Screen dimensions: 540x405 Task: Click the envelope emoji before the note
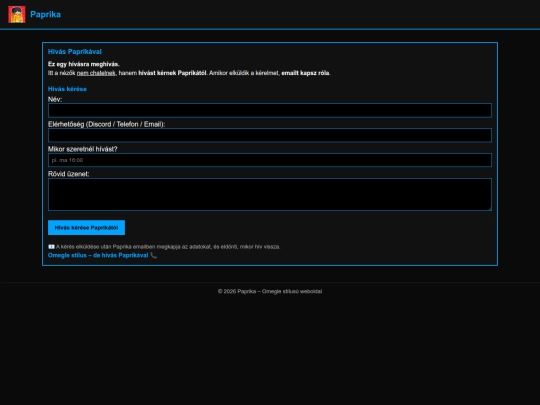51,247
